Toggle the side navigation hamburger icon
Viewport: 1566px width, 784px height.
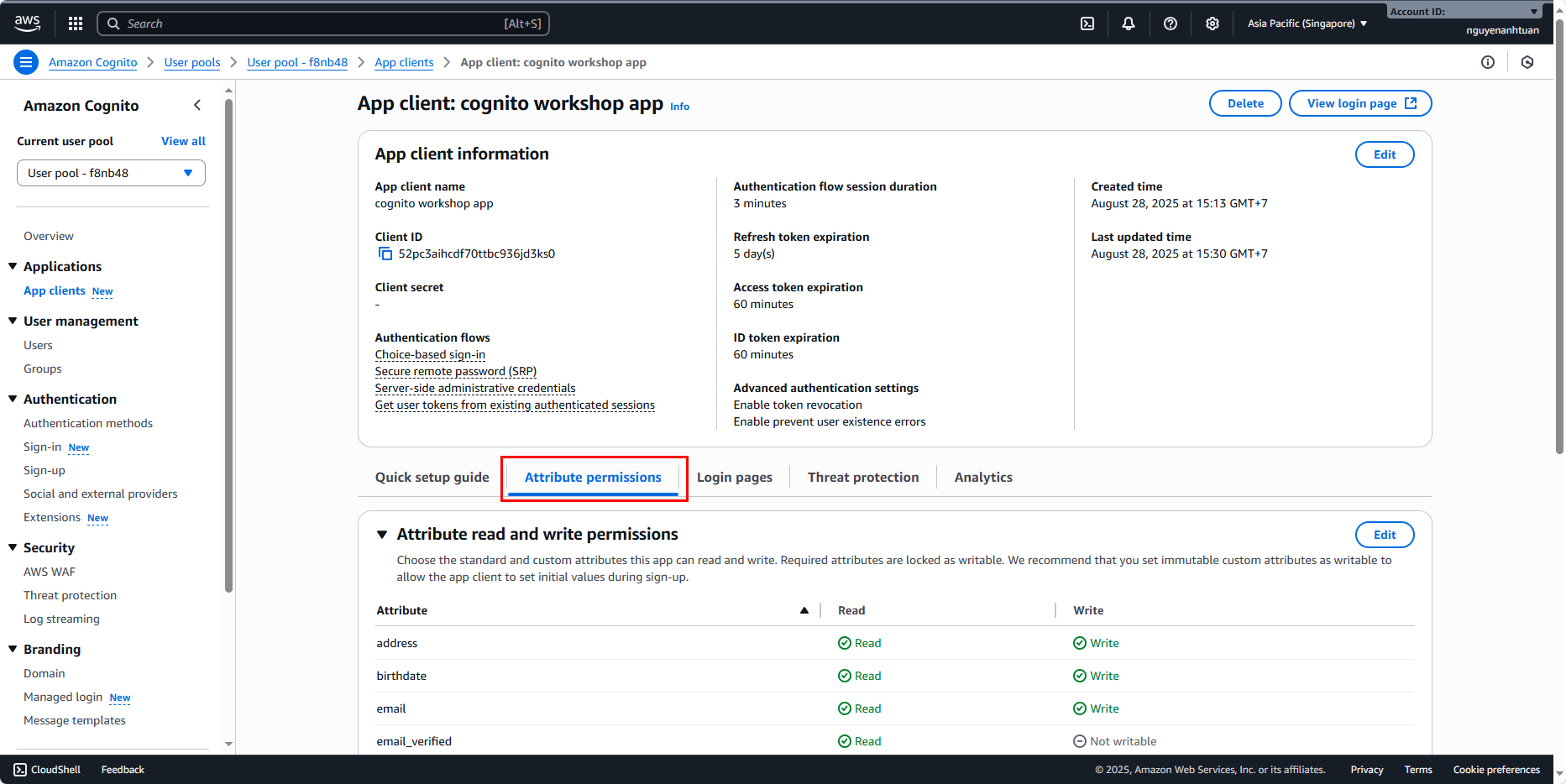26,62
